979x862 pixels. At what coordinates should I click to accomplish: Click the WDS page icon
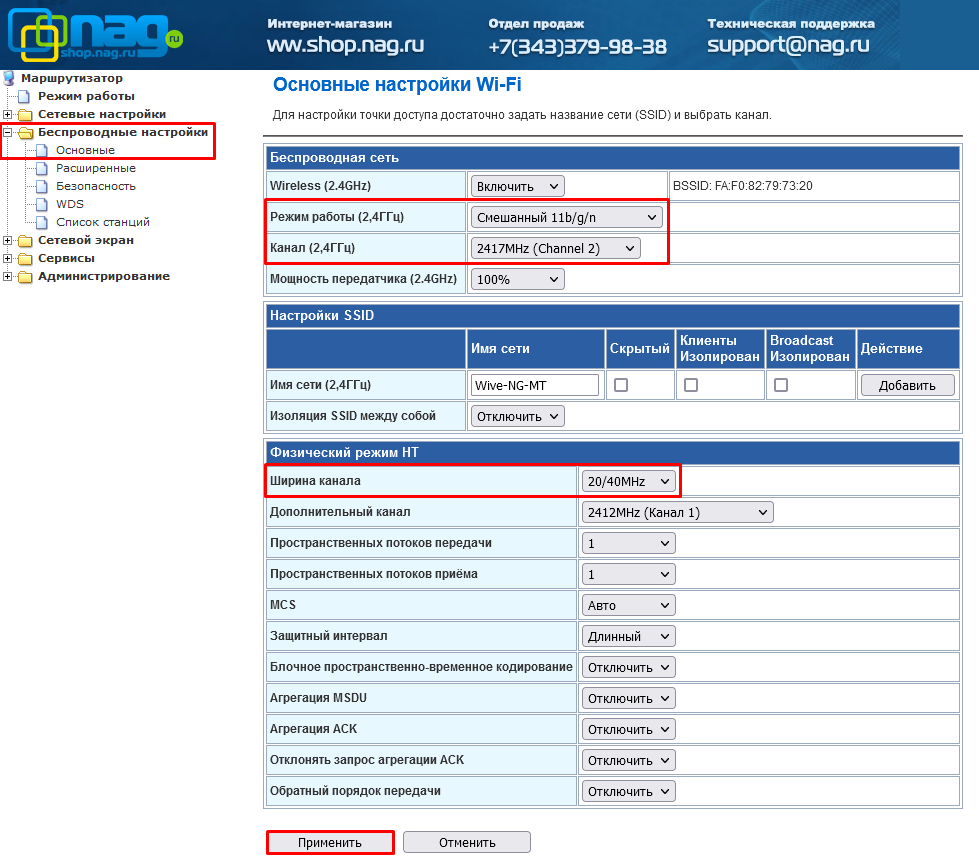coord(42,204)
